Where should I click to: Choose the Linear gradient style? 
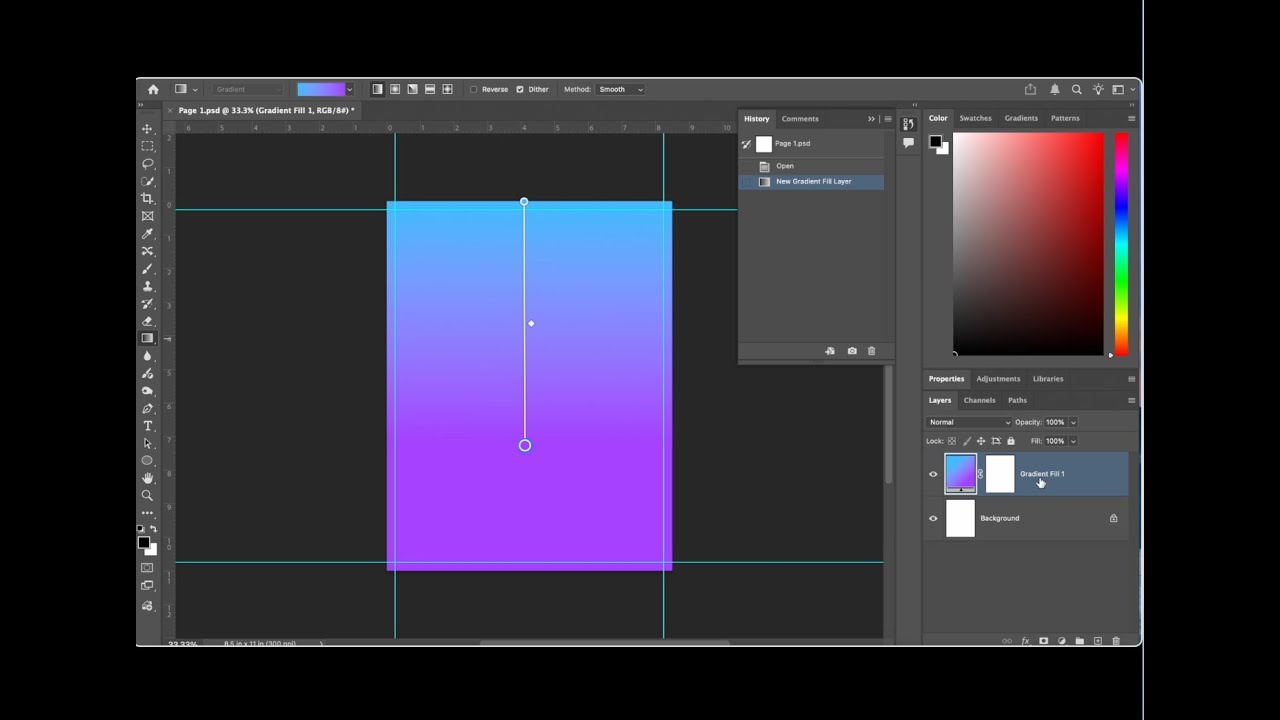click(377, 89)
